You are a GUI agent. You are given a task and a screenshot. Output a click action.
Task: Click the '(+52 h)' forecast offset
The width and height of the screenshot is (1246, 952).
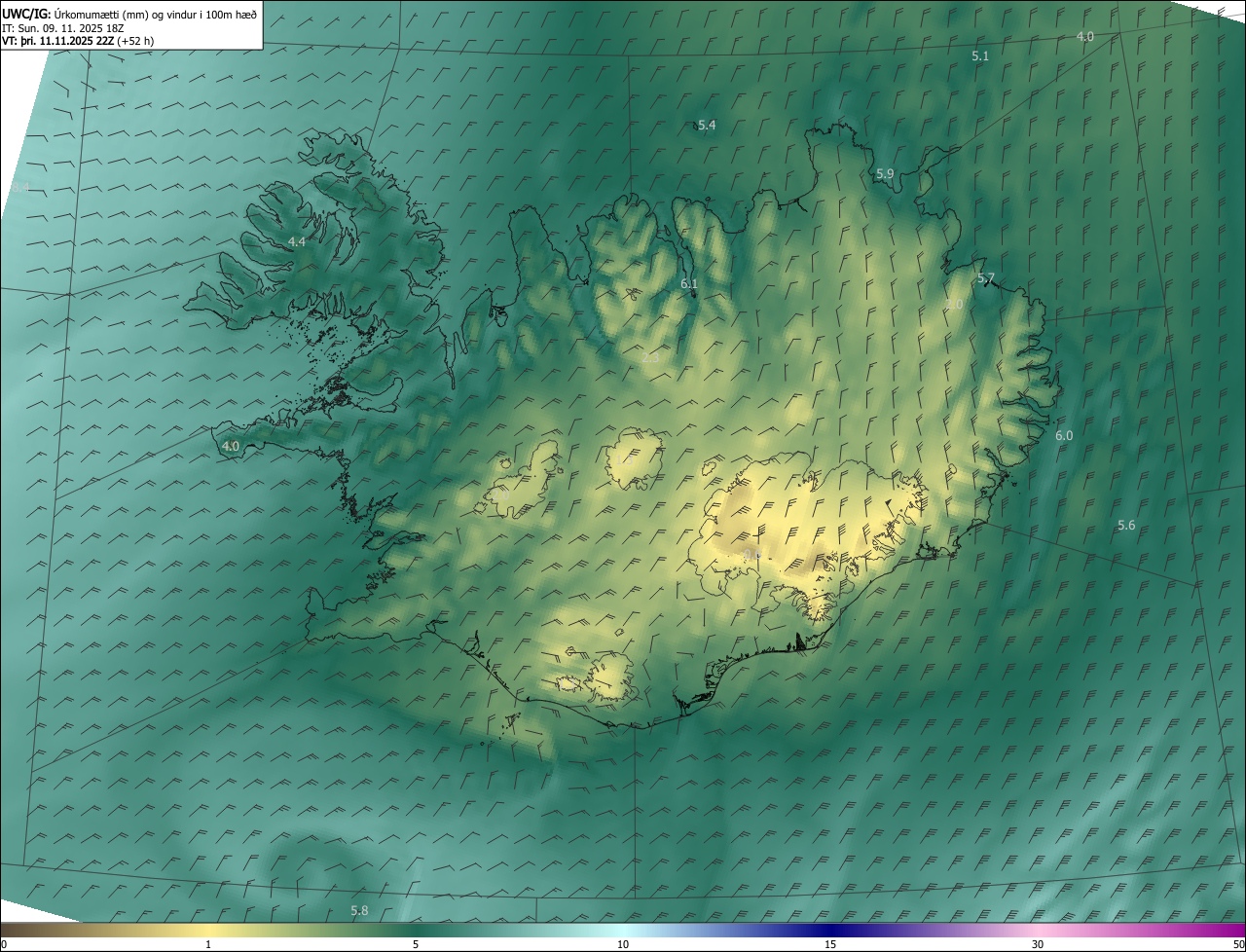click(x=135, y=41)
